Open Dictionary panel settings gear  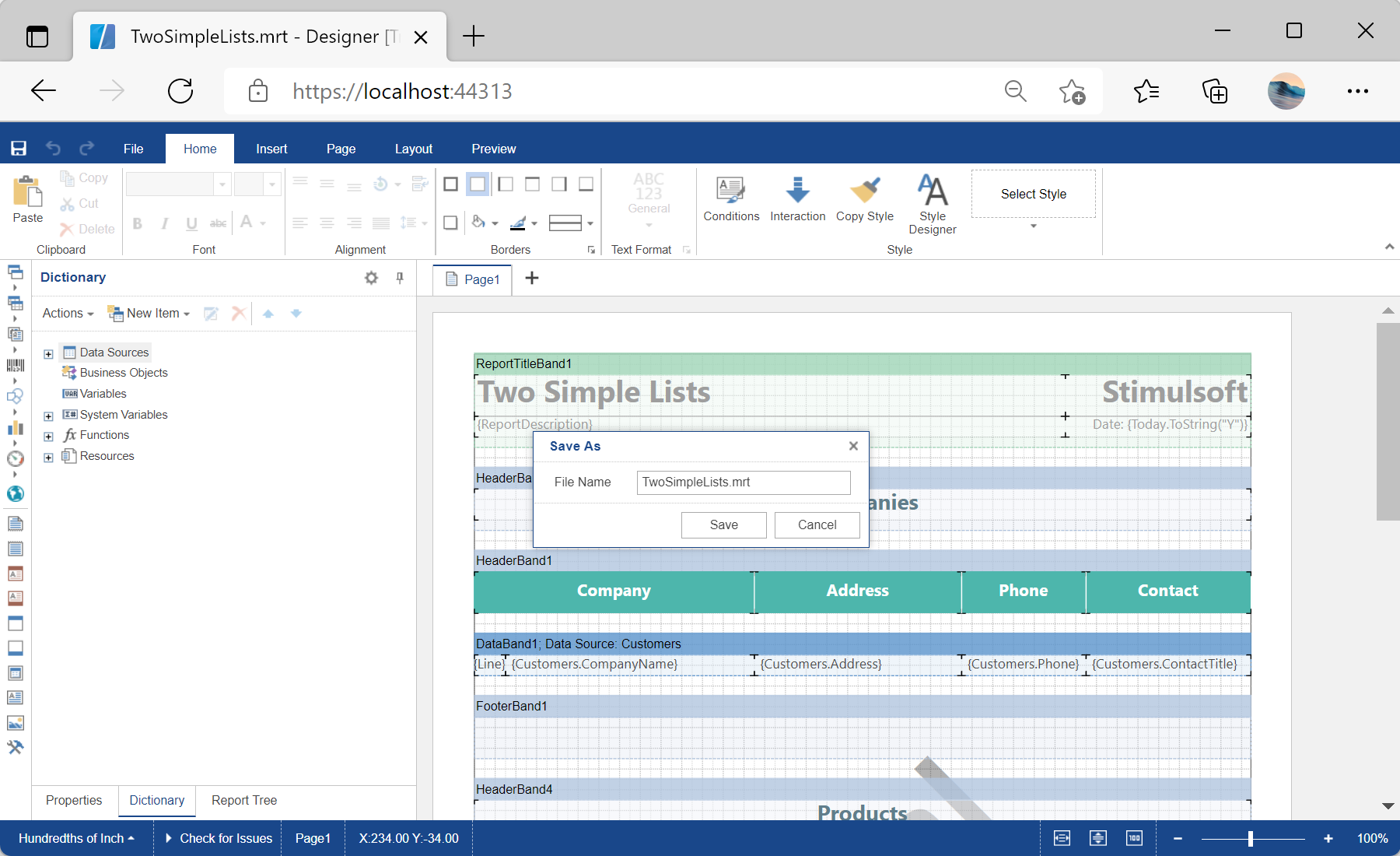pos(371,278)
